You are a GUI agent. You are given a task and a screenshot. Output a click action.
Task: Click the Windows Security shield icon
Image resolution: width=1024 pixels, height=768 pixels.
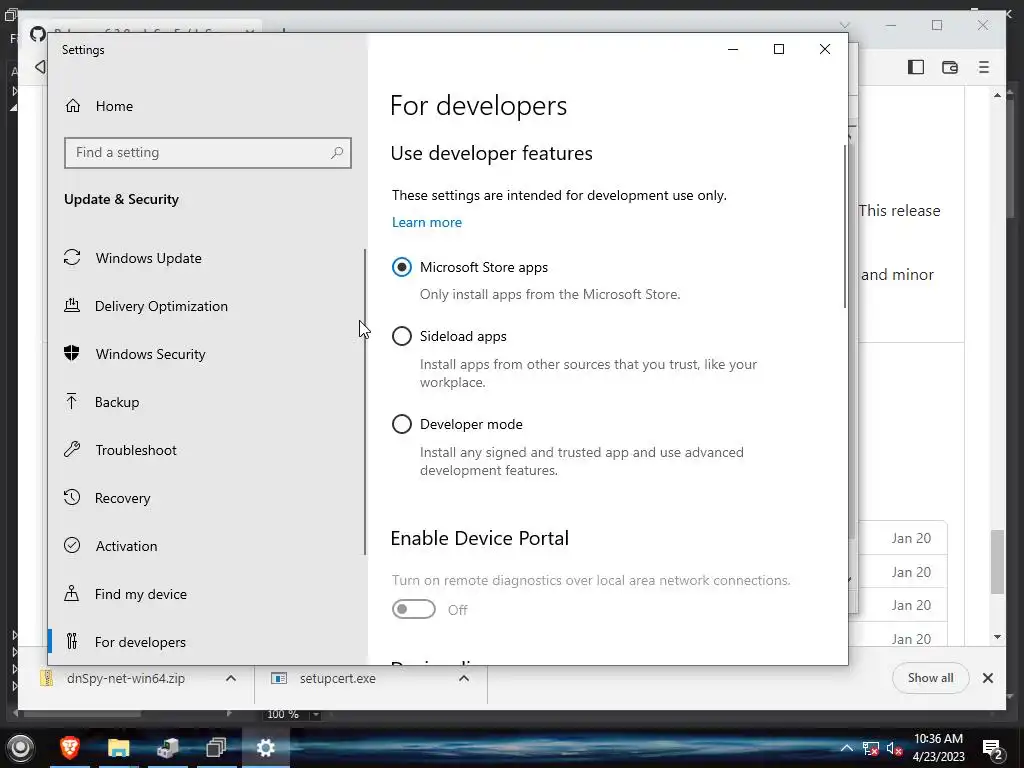click(x=72, y=353)
